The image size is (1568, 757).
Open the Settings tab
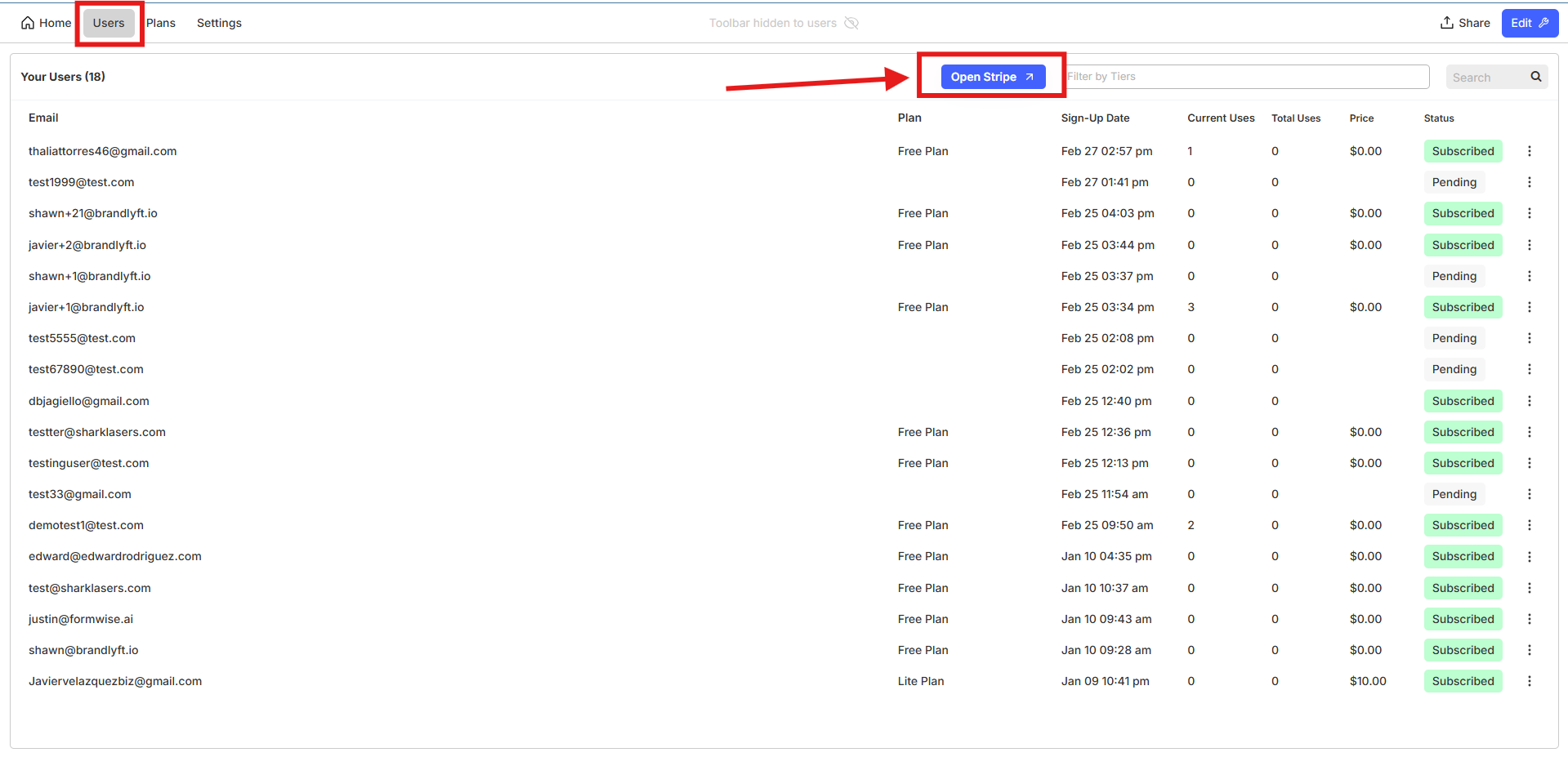219,23
